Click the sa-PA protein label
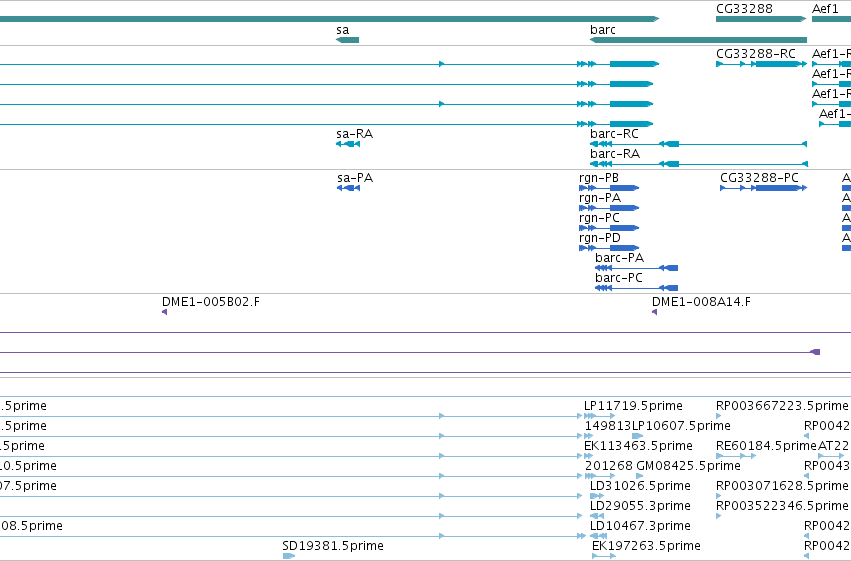Viewport: 851px width, 561px height. tap(355, 178)
